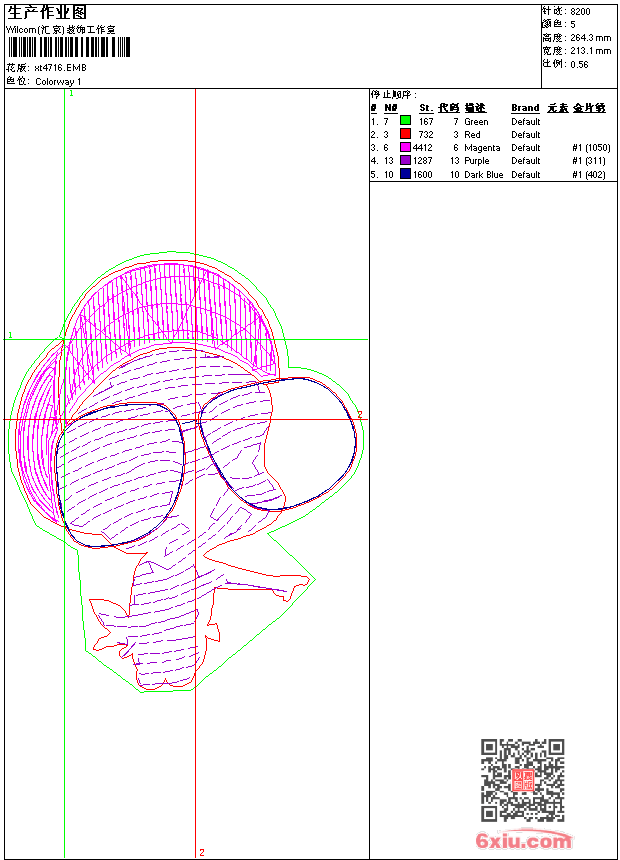
Task: Click the Wilcom studio subtitle text
Action: (61, 30)
